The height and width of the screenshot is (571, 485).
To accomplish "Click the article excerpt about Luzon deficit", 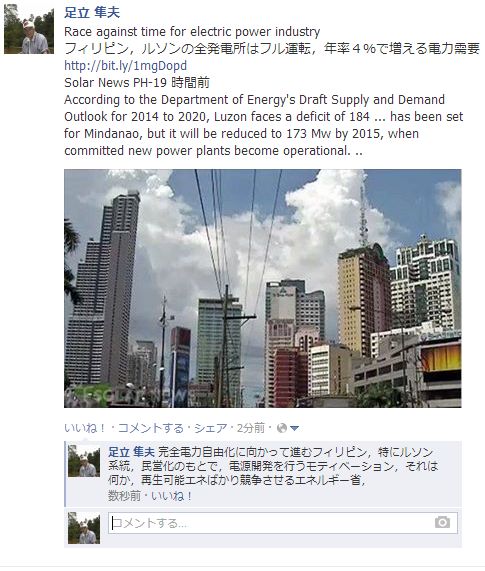I will (264, 125).
